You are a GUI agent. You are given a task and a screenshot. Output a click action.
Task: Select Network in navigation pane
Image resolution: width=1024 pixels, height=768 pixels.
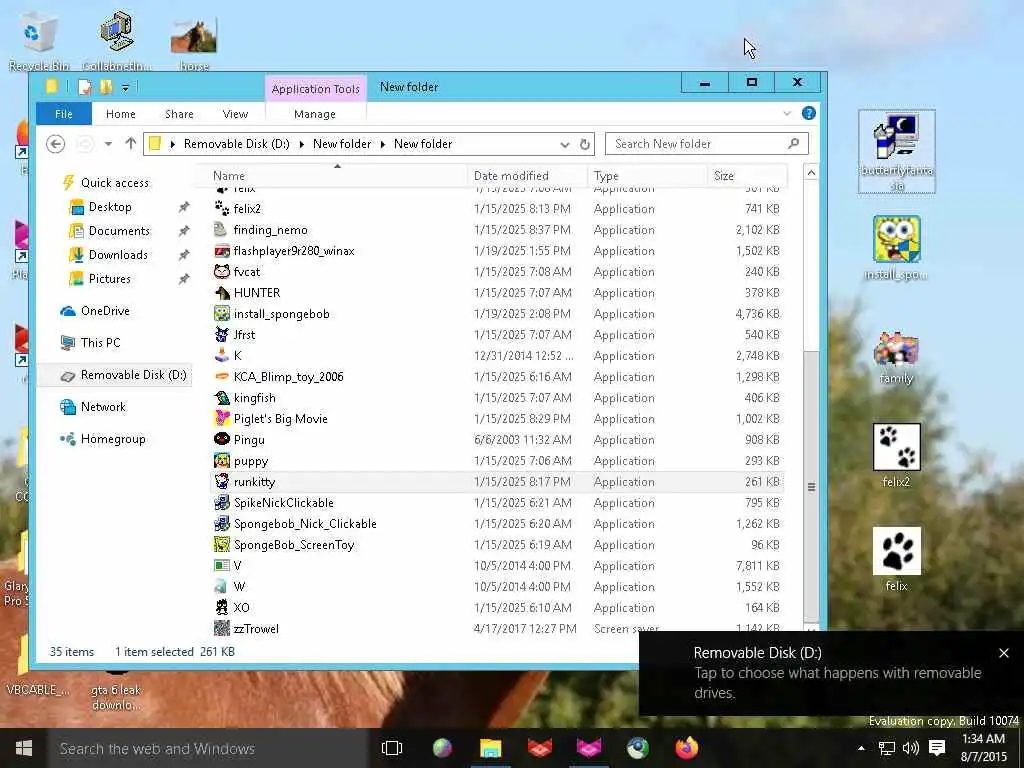(x=103, y=407)
